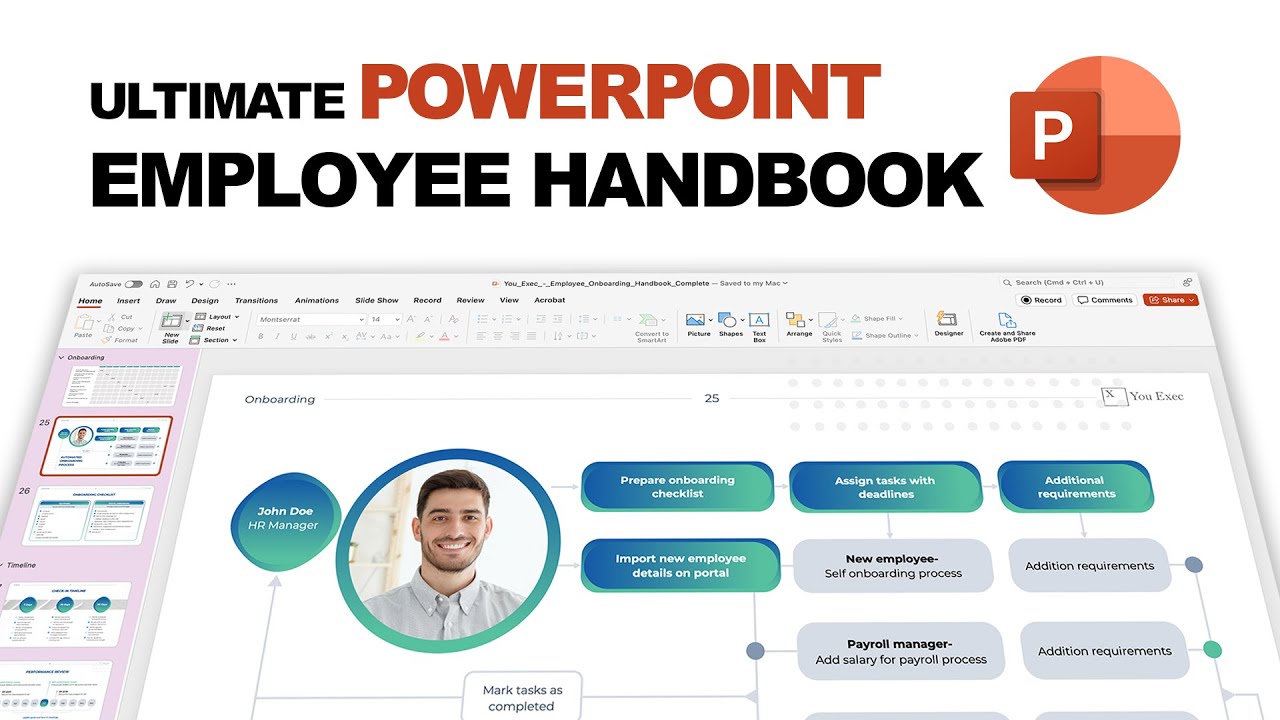Viewport: 1280px width, 720px height.
Task: Open the Animations tab
Action: 317,300
